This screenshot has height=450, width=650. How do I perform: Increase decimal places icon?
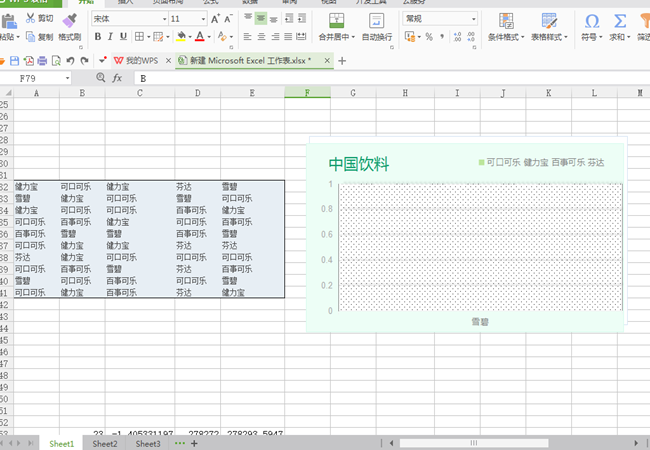[457, 37]
